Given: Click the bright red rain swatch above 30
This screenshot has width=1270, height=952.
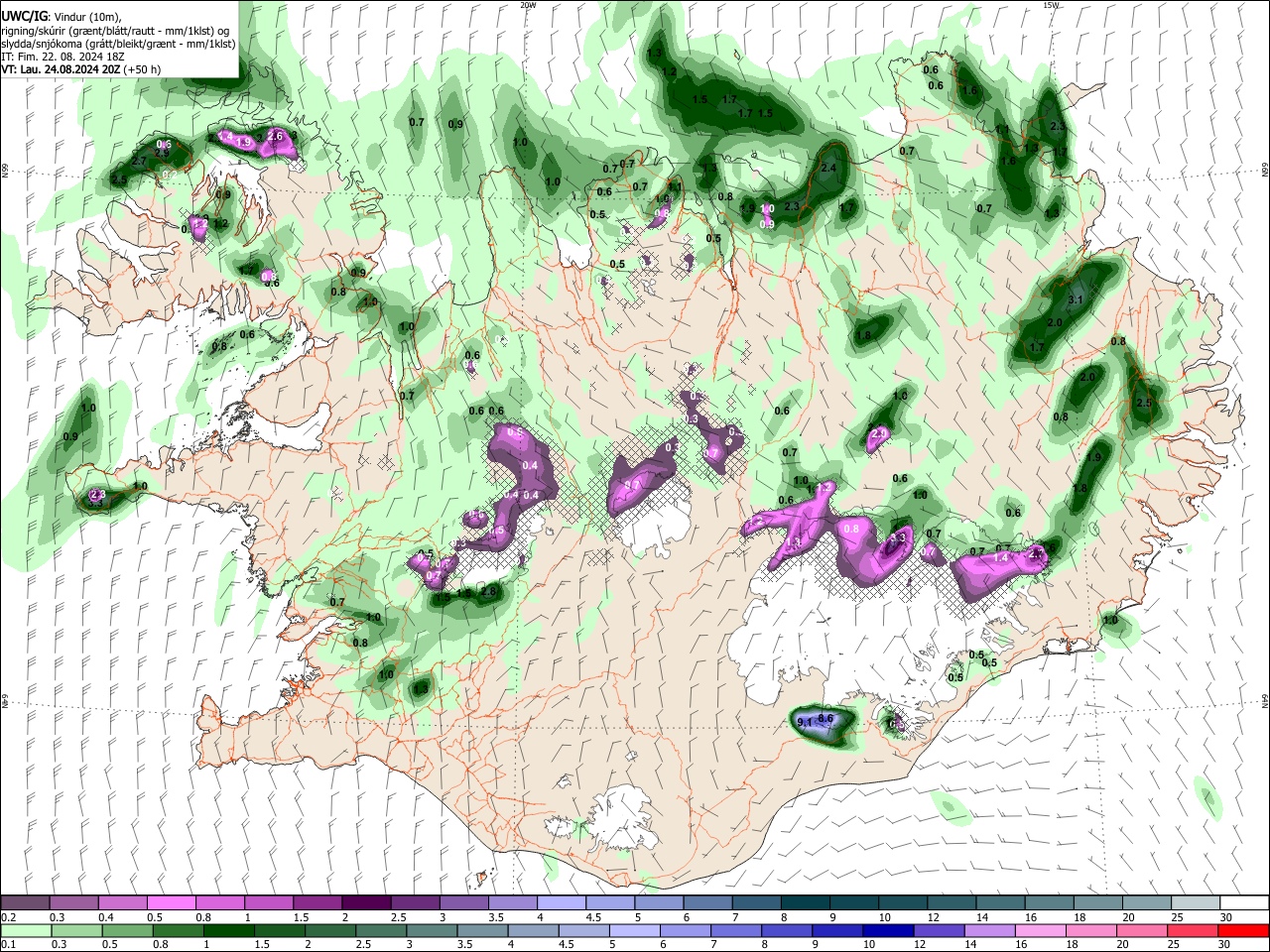Looking at the screenshot, I should click(1244, 930).
